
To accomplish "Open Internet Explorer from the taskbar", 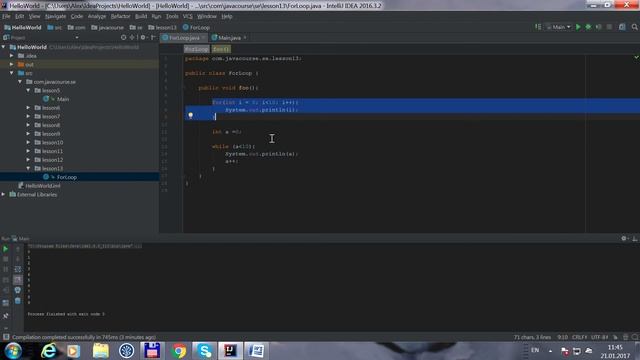I will click(x=49, y=351).
